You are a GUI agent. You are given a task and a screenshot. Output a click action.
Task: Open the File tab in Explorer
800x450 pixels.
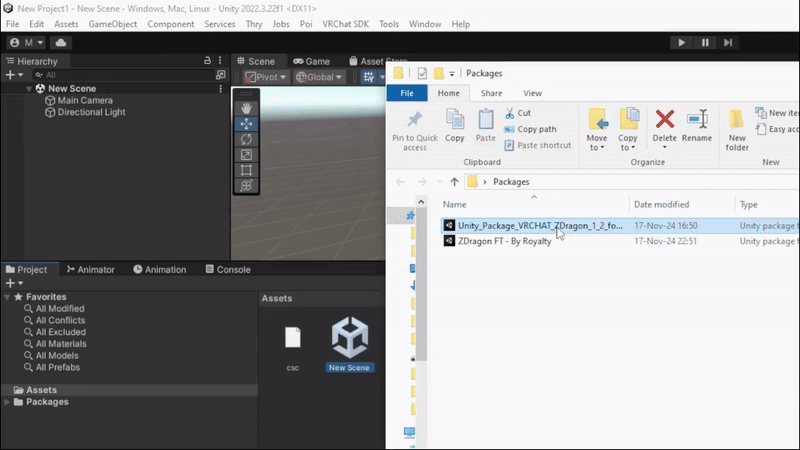pos(407,93)
